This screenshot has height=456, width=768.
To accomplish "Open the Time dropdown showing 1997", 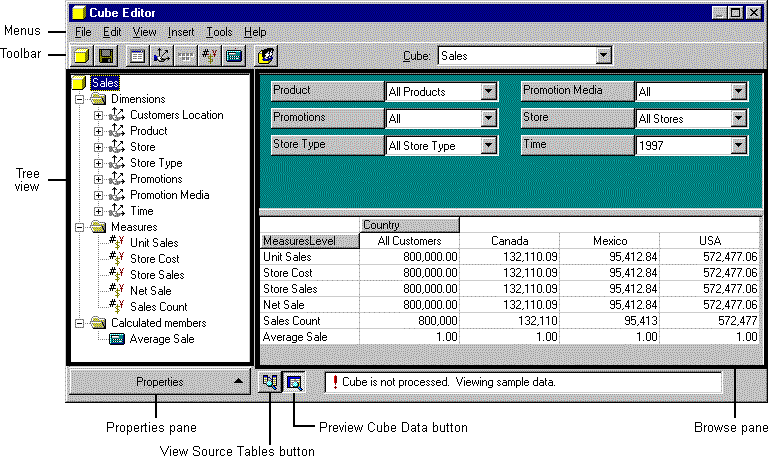I will pyautogui.click(x=739, y=146).
